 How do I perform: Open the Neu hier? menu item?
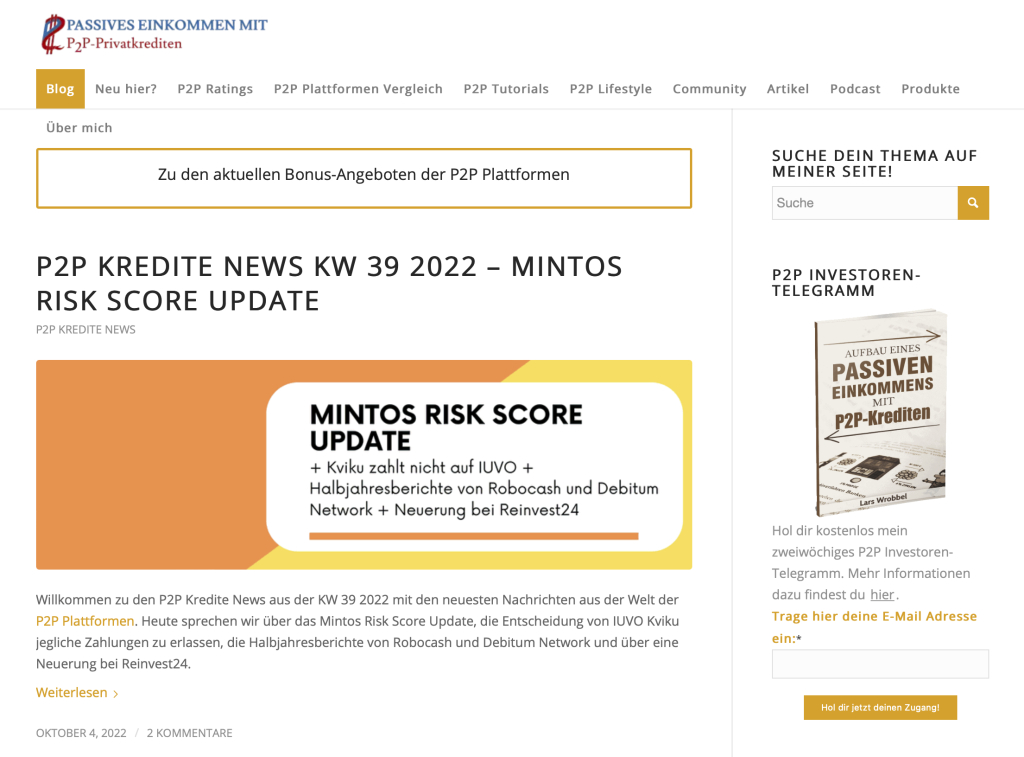pos(126,89)
